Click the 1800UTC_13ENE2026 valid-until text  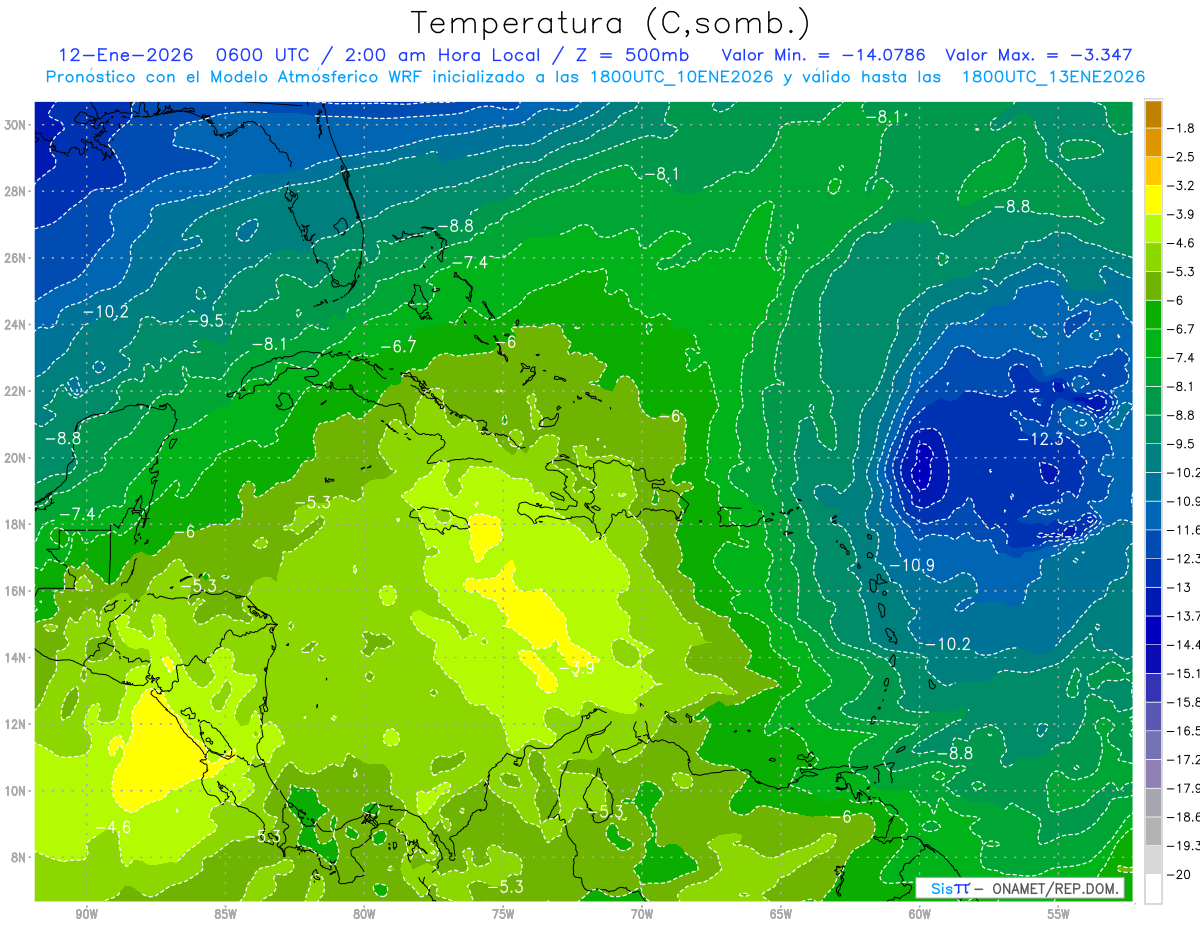(1053, 77)
